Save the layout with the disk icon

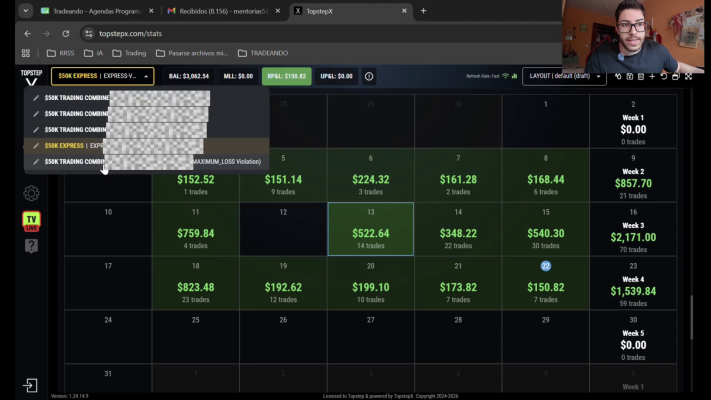629,77
